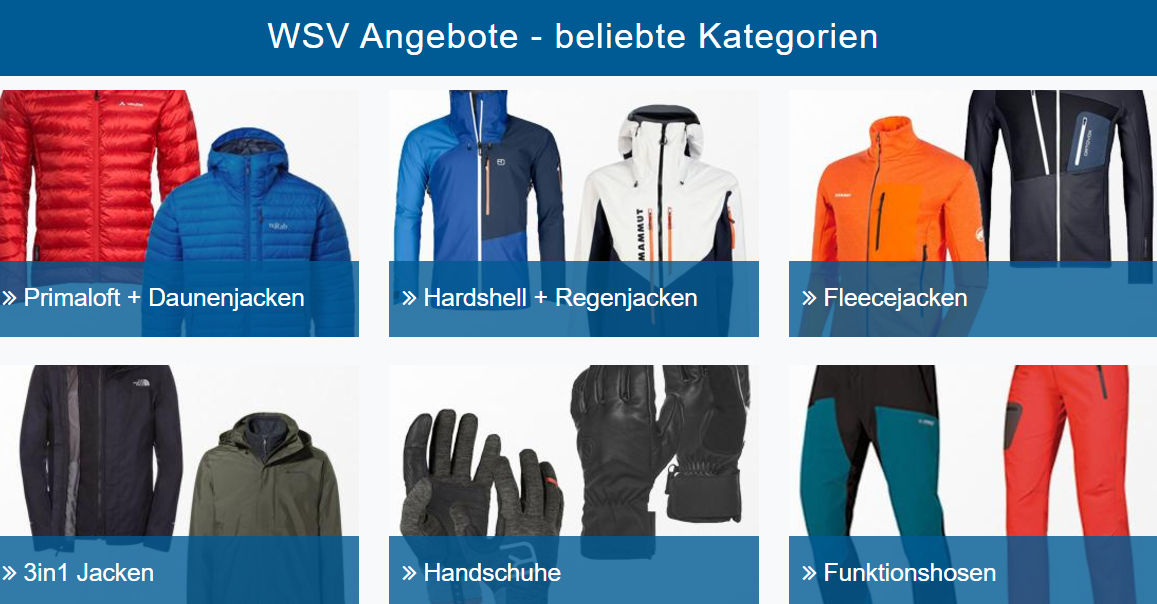Viewport: 1157px width, 604px height.
Task: Click the WSV Angebote beliebte Kategorien header
Action: tap(573, 36)
